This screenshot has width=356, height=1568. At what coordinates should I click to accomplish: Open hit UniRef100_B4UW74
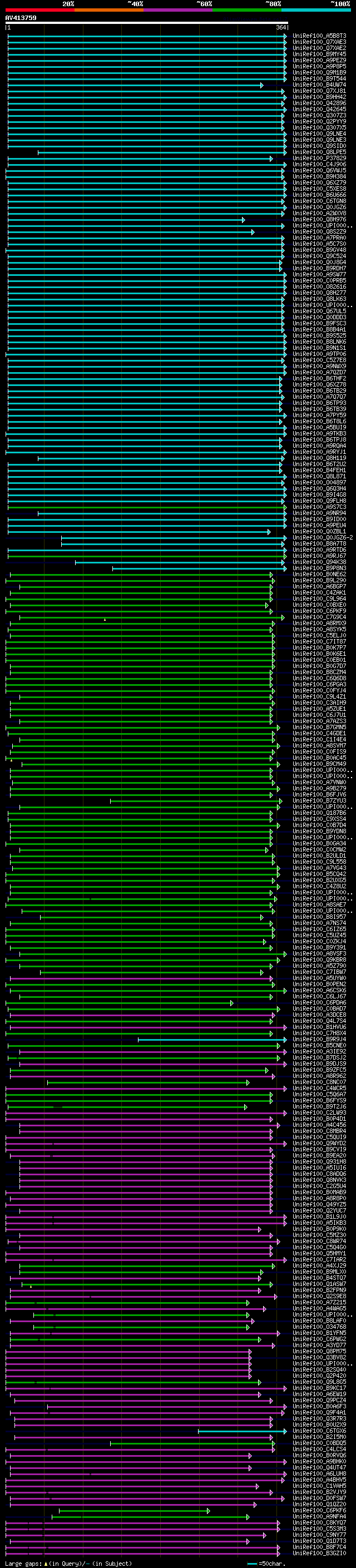click(x=319, y=85)
